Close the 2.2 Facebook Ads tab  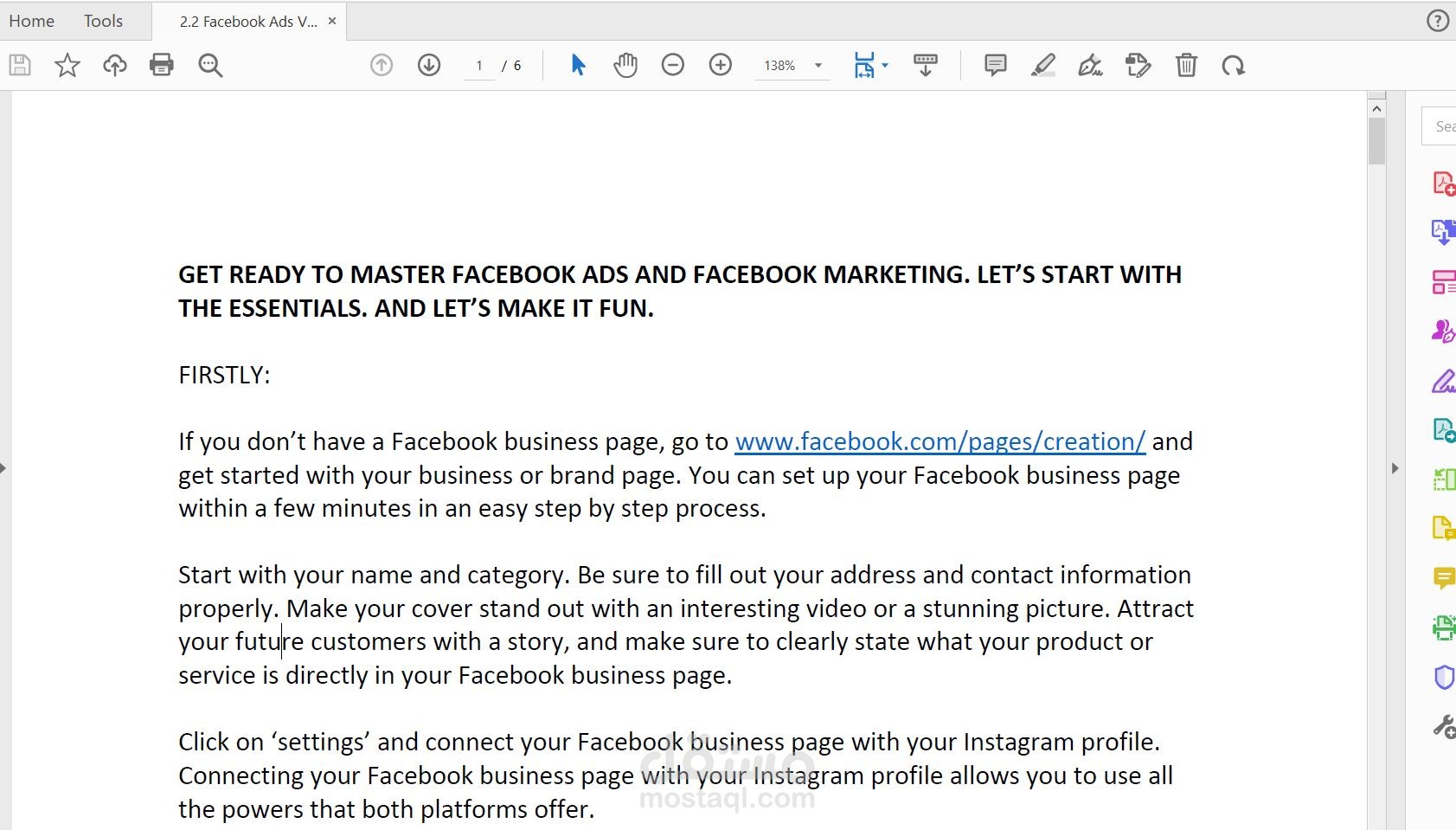click(x=332, y=21)
